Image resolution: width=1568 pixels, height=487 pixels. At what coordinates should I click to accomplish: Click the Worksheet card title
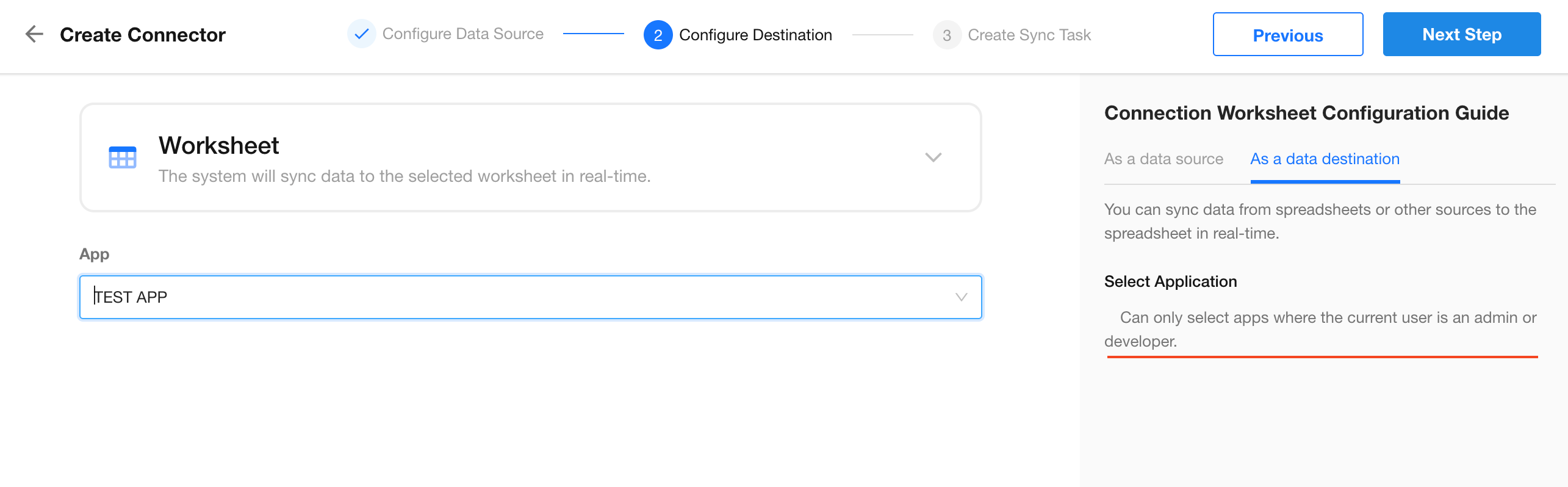coord(218,146)
